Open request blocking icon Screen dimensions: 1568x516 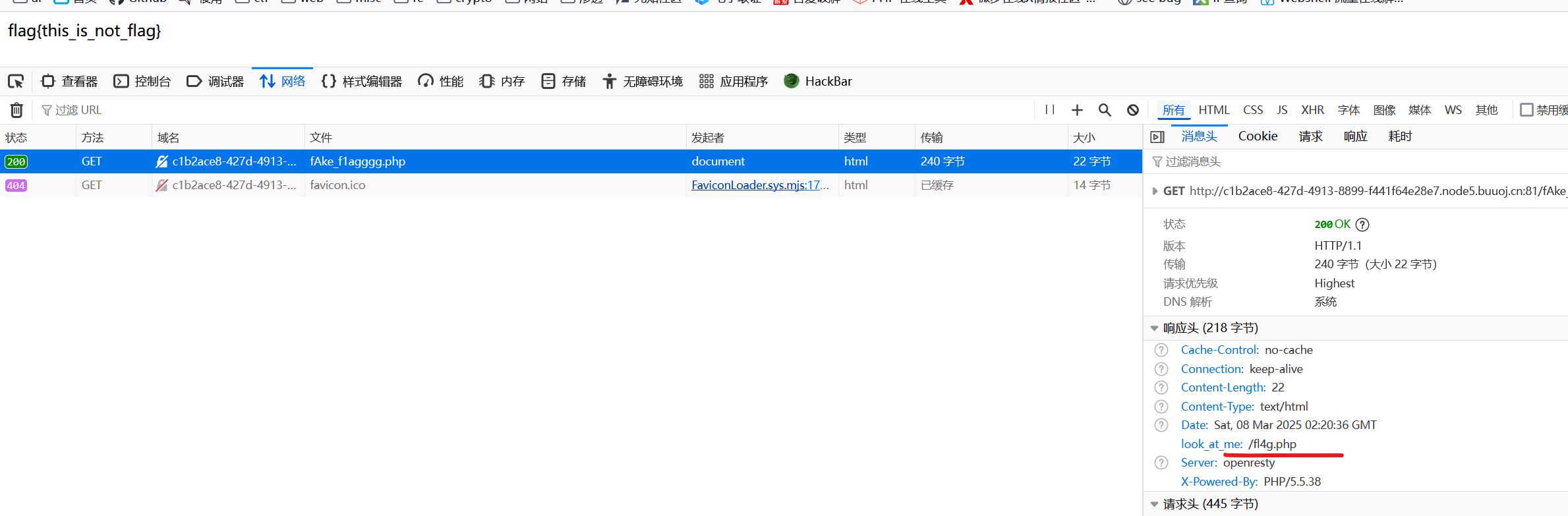1132,110
